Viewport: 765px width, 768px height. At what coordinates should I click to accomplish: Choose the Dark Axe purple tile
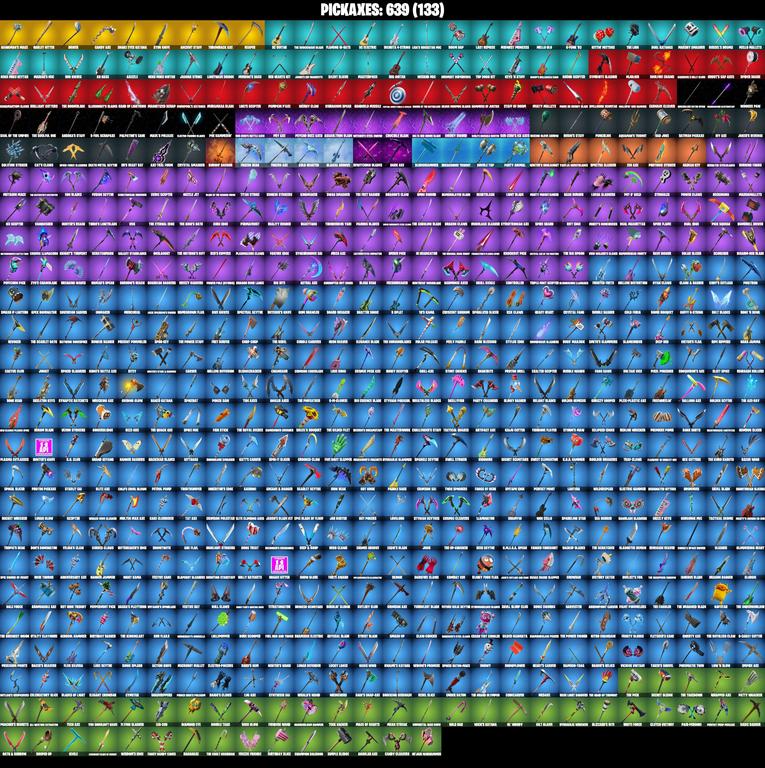click(397, 153)
